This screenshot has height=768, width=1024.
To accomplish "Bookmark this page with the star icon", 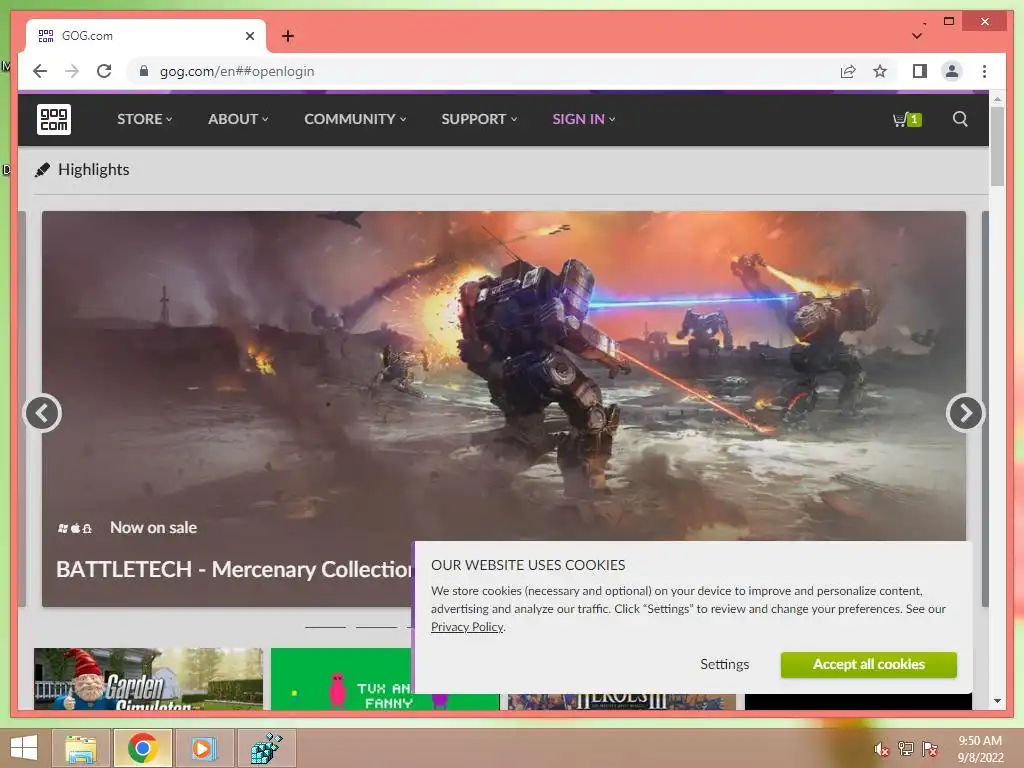I will pyautogui.click(x=880, y=71).
